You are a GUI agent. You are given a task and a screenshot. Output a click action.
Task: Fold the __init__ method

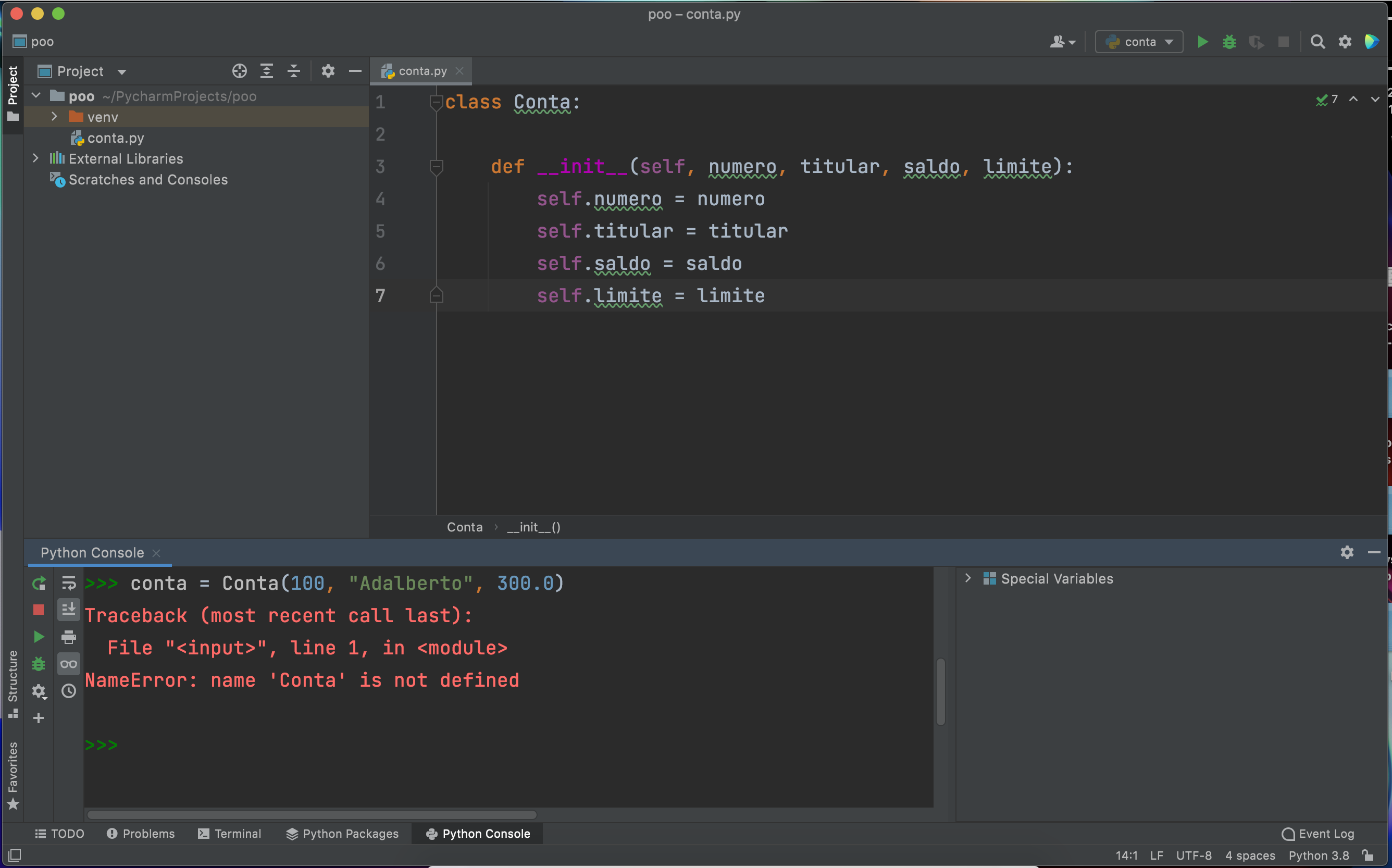point(436,167)
